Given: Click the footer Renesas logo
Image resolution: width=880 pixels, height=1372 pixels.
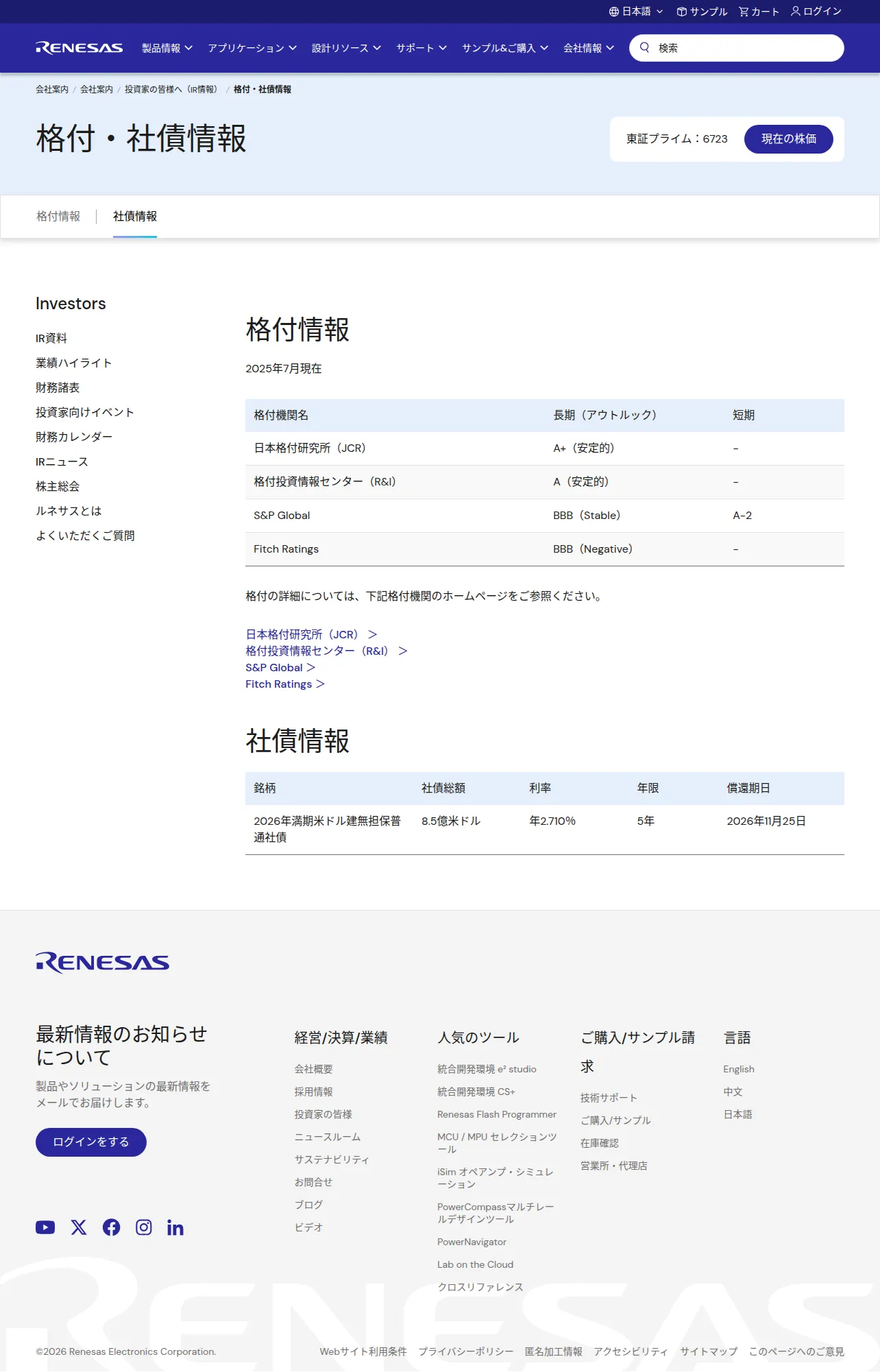Looking at the screenshot, I should point(103,963).
